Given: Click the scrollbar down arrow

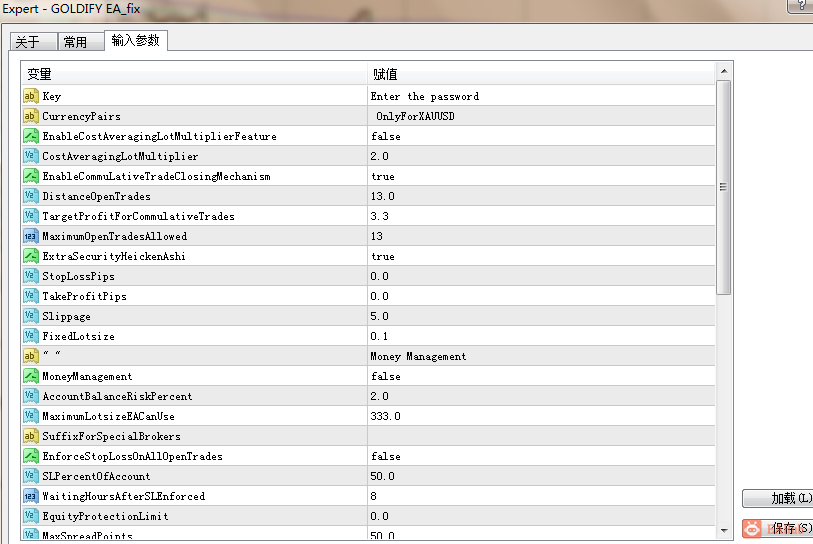Looking at the screenshot, I should click(x=724, y=531).
